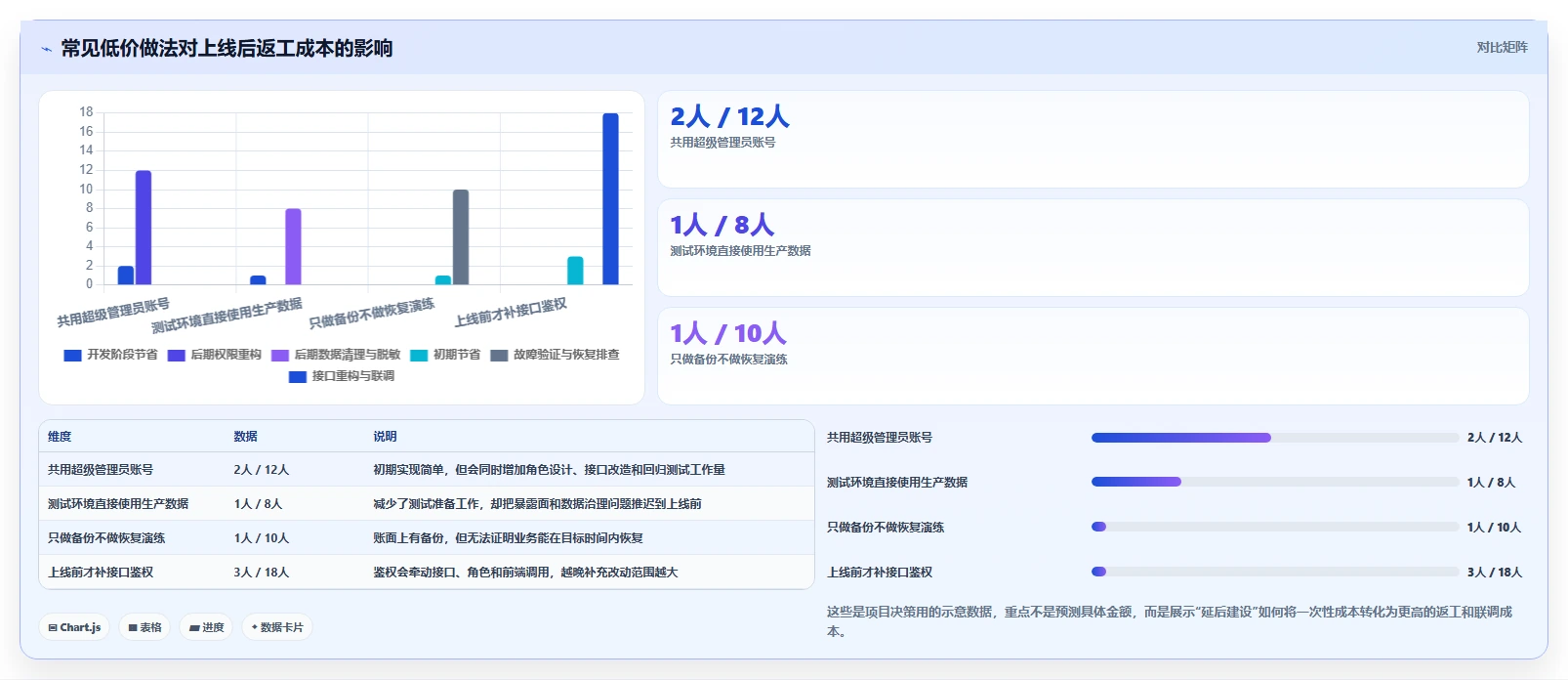The image size is (1568, 680).
Task: Toggle the 故障验证与恢复排查 legend entry
Action: click(x=555, y=355)
